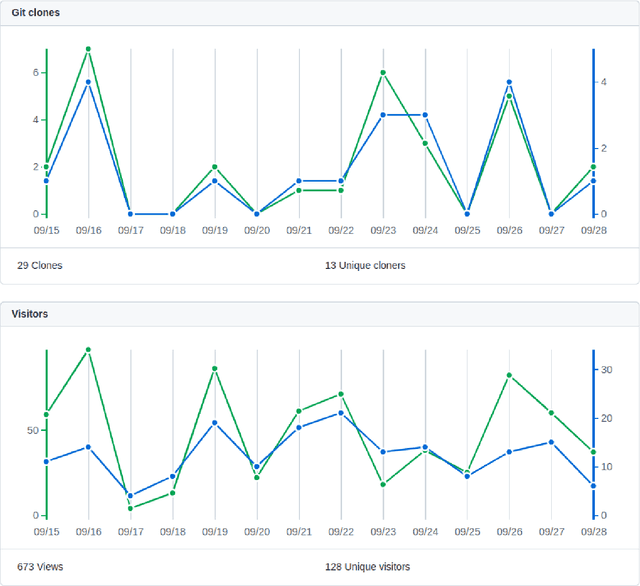Click the 13 Unique cloners total label

(365, 266)
